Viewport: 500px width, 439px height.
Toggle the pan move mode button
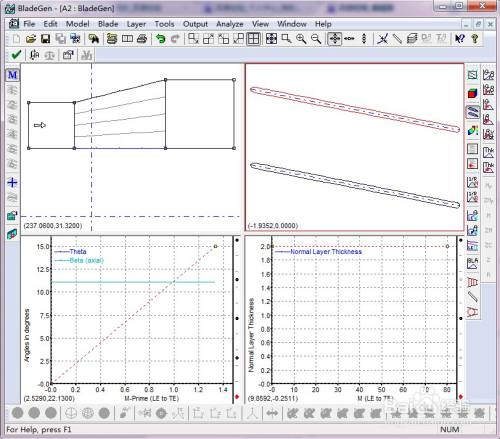(x=334, y=39)
